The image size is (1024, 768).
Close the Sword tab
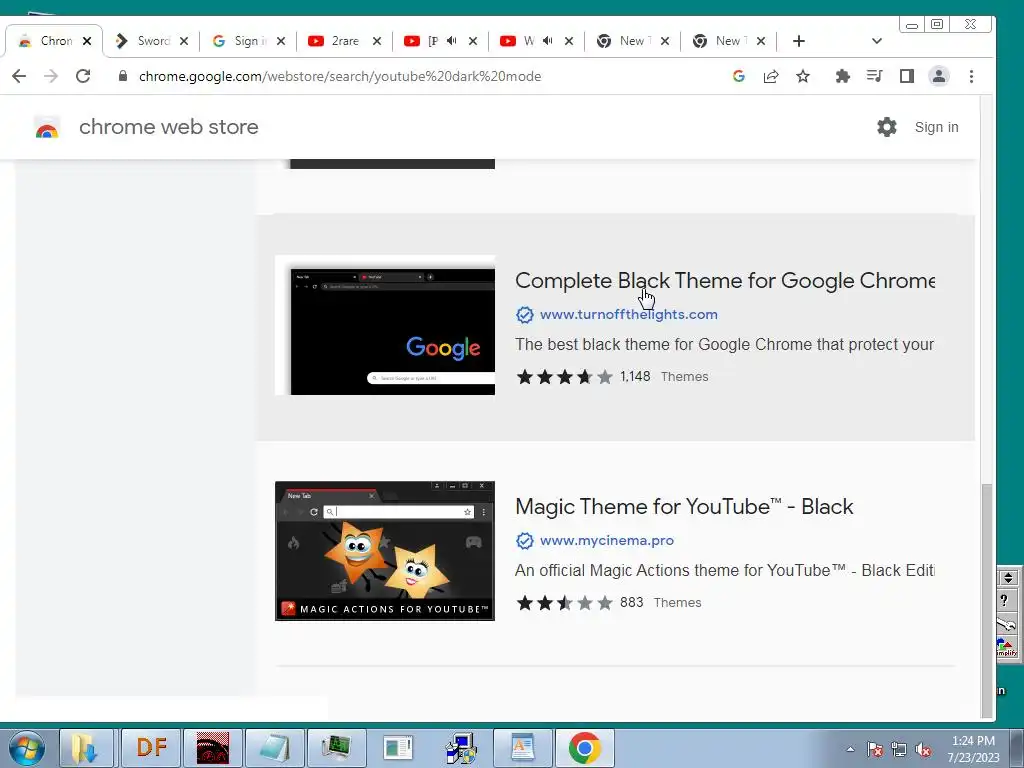click(x=184, y=41)
